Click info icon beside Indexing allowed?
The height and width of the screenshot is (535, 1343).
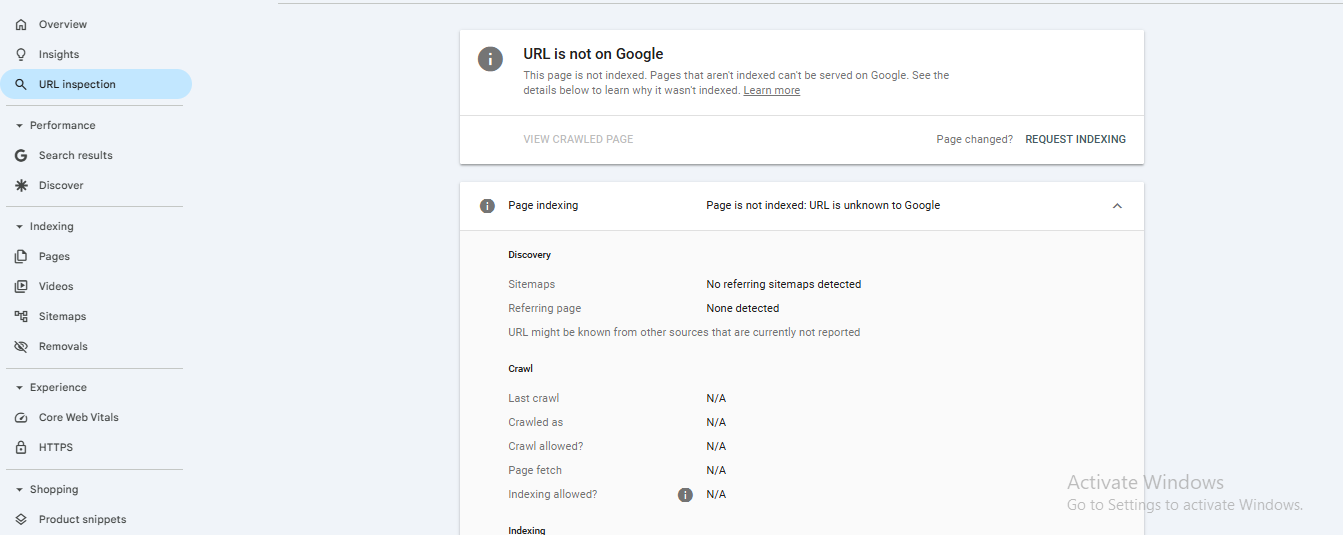coord(685,495)
